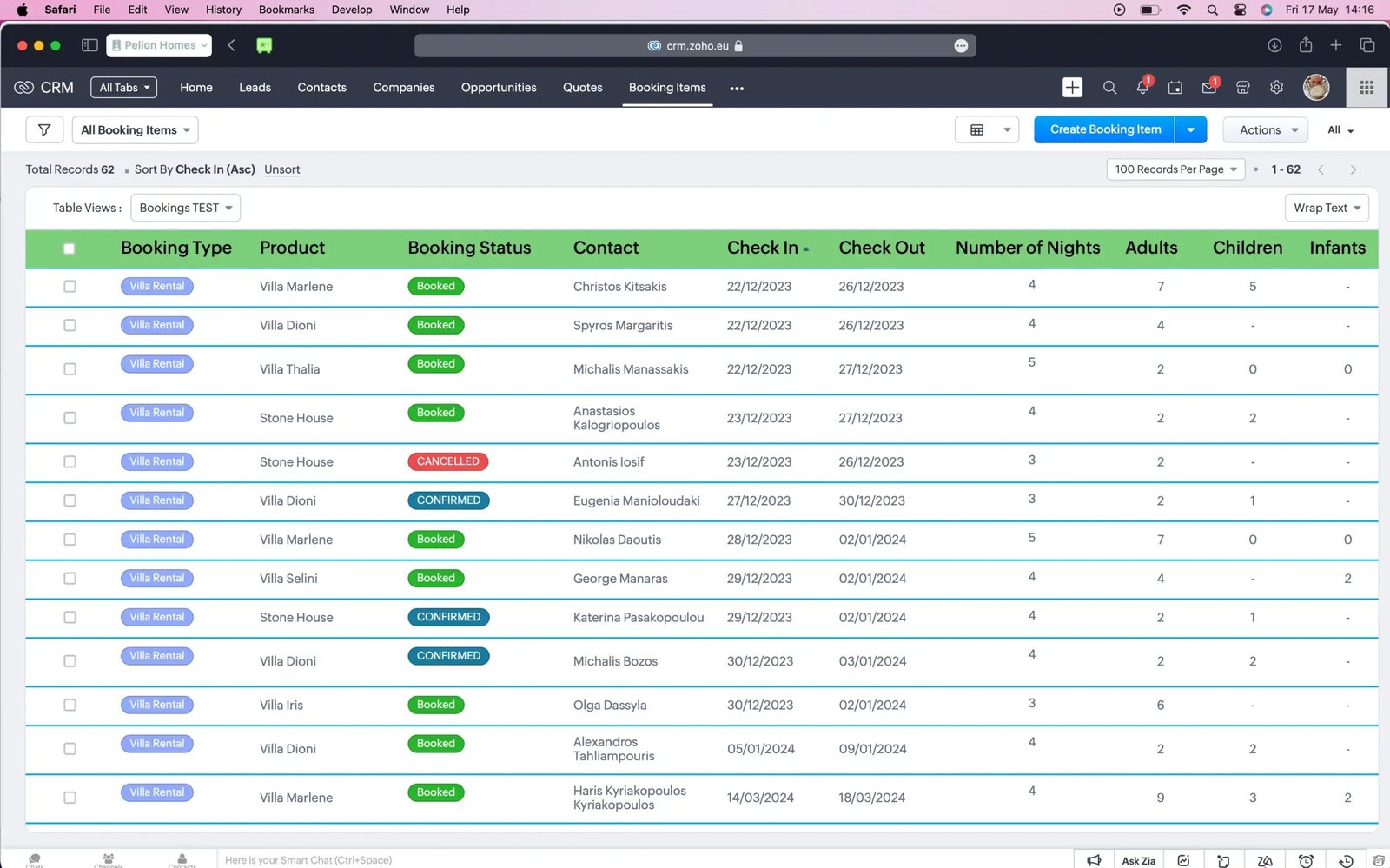Open the setup gear icon
Viewport: 1390px width, 868px height.
click(x=1276, y=88)
